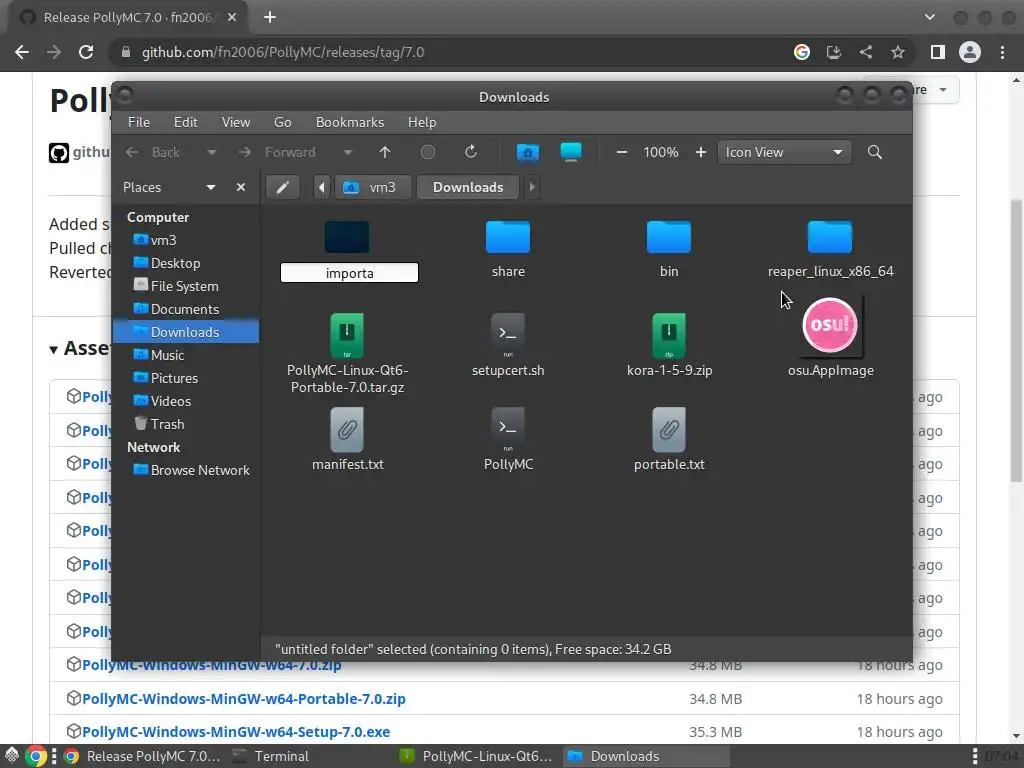
Task: Open the share folder
Action: click(508, 249)
